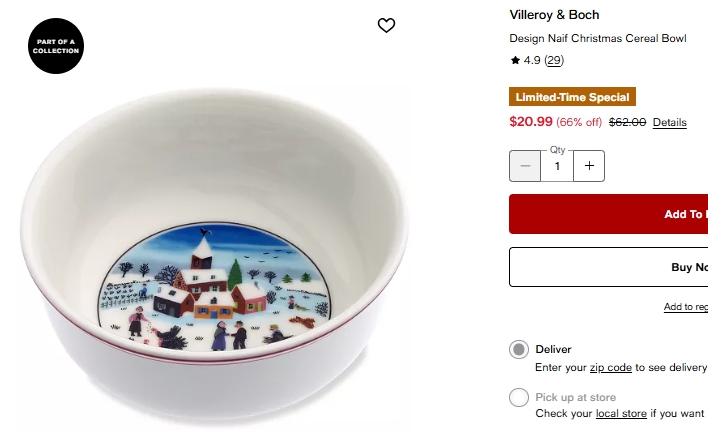The height and width of the screenshot is (433, 708).
Task: Open the 29 reviews link
Action: click(x=554, y=60)
